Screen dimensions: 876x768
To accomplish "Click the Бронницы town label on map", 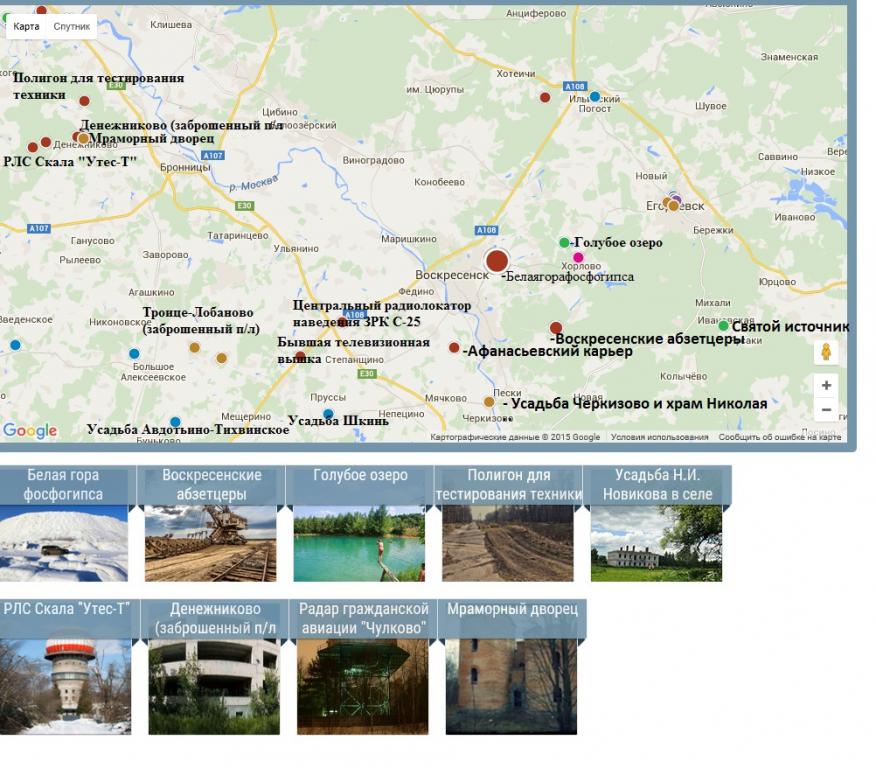I will (x=185, y=167).
